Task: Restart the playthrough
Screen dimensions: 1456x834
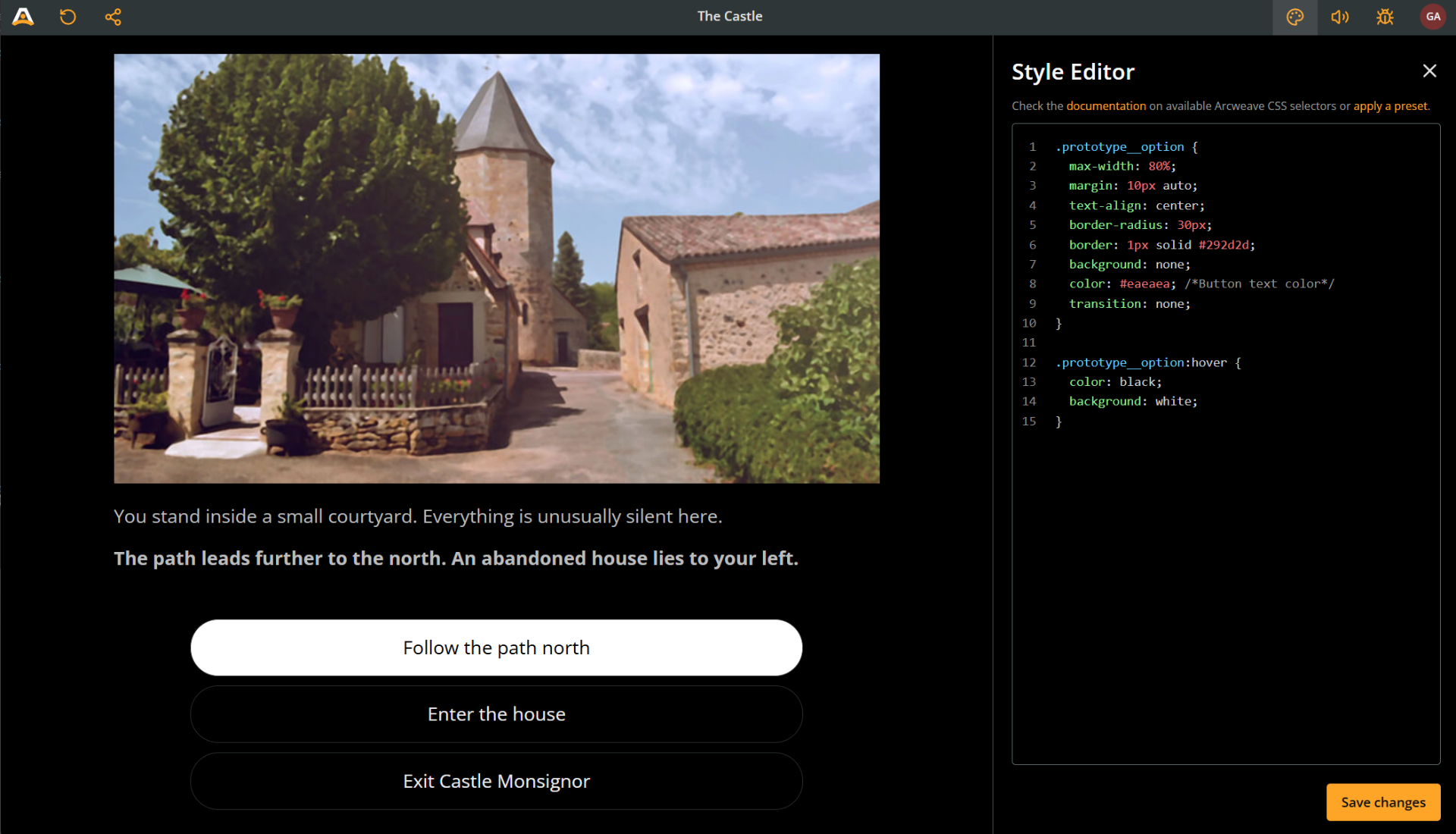Action: coord(67,17)
